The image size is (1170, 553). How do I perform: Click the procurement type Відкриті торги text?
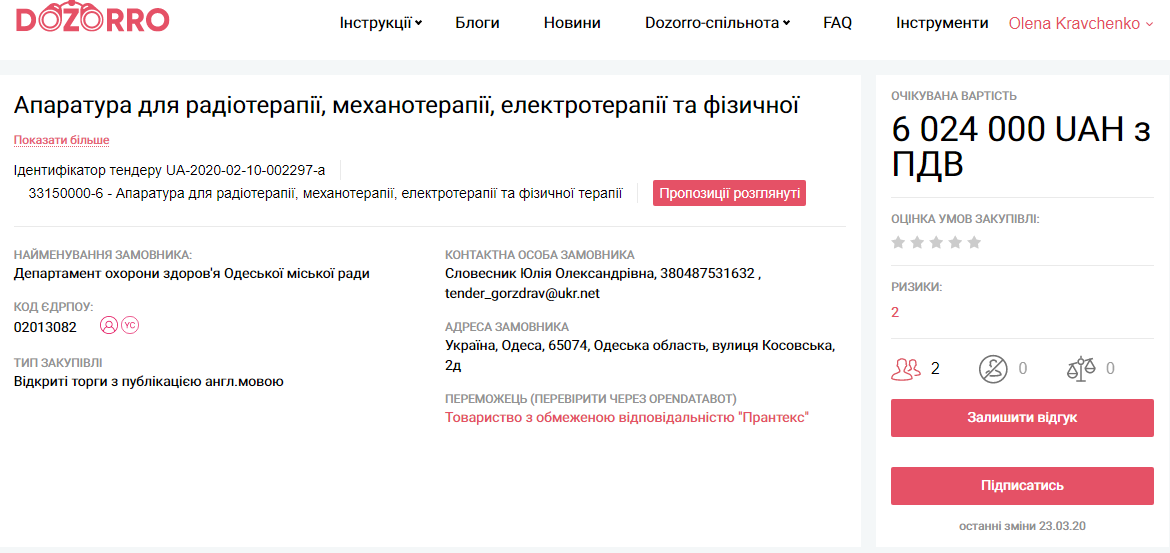coord(148,382)
